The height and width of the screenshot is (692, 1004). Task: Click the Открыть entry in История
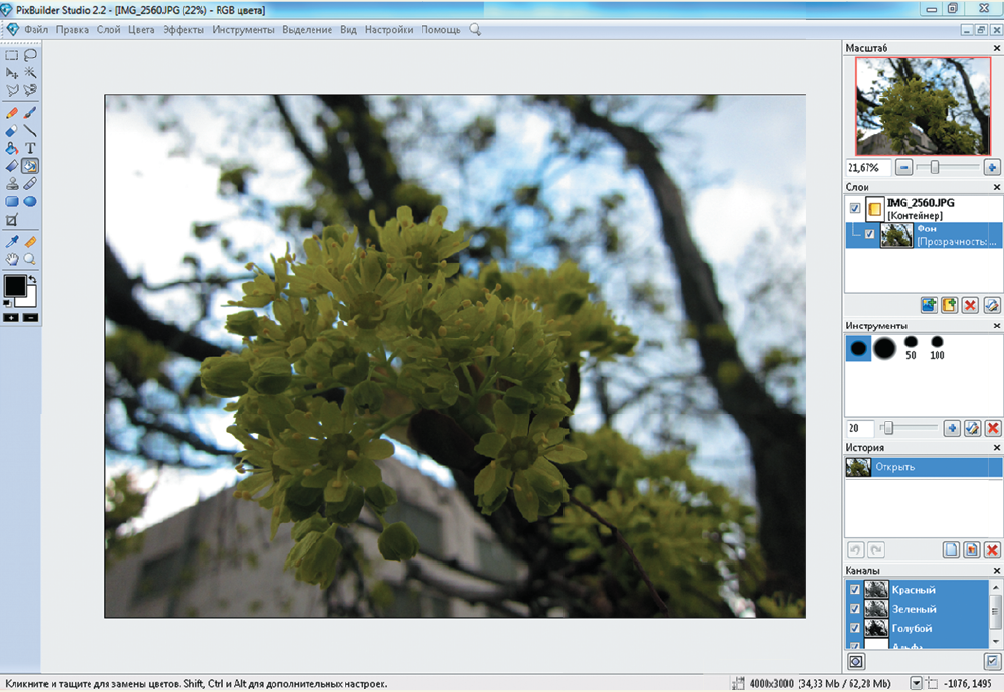coord(922,467)
